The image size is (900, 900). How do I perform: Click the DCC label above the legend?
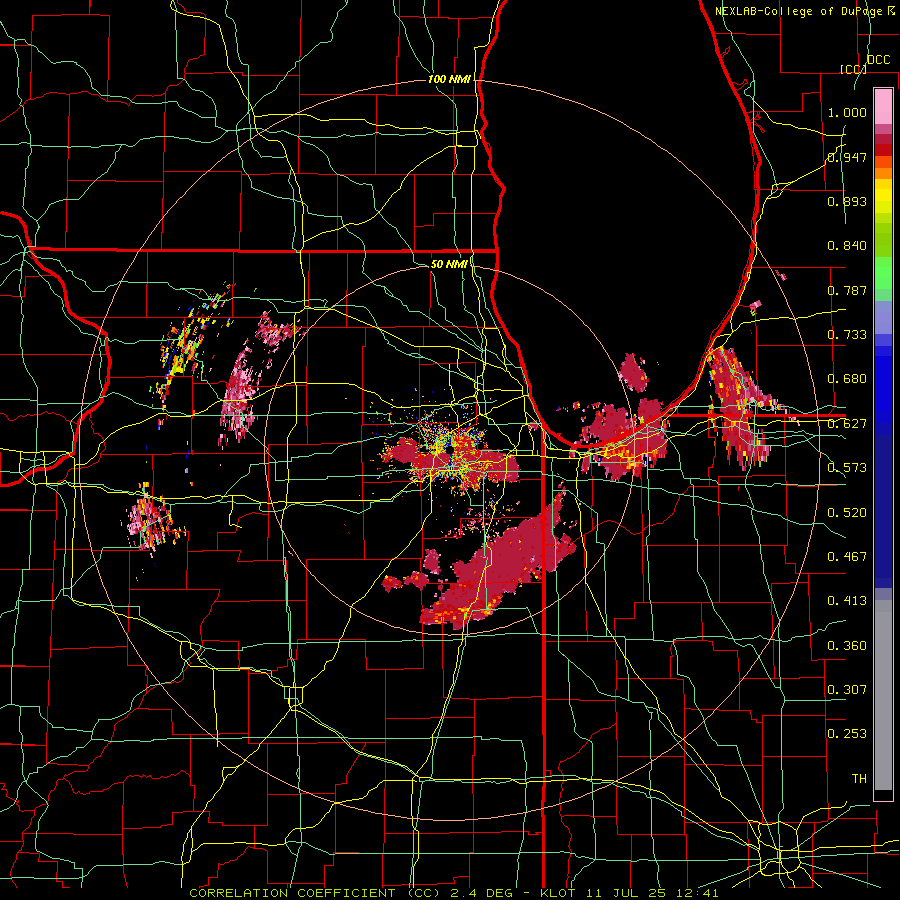(x=878, y=60)
